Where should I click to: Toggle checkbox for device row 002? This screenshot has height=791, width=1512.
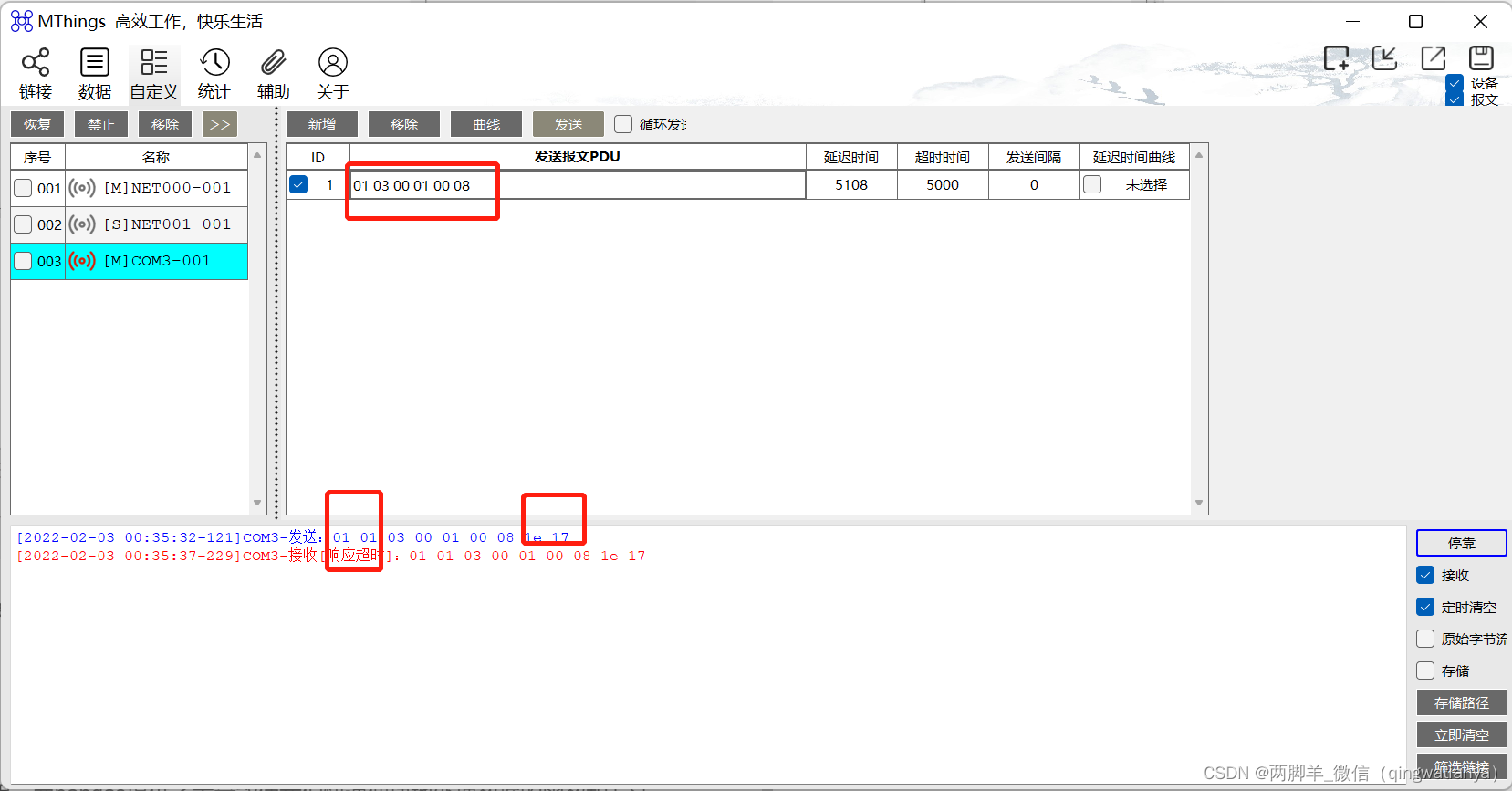point(24,224)
